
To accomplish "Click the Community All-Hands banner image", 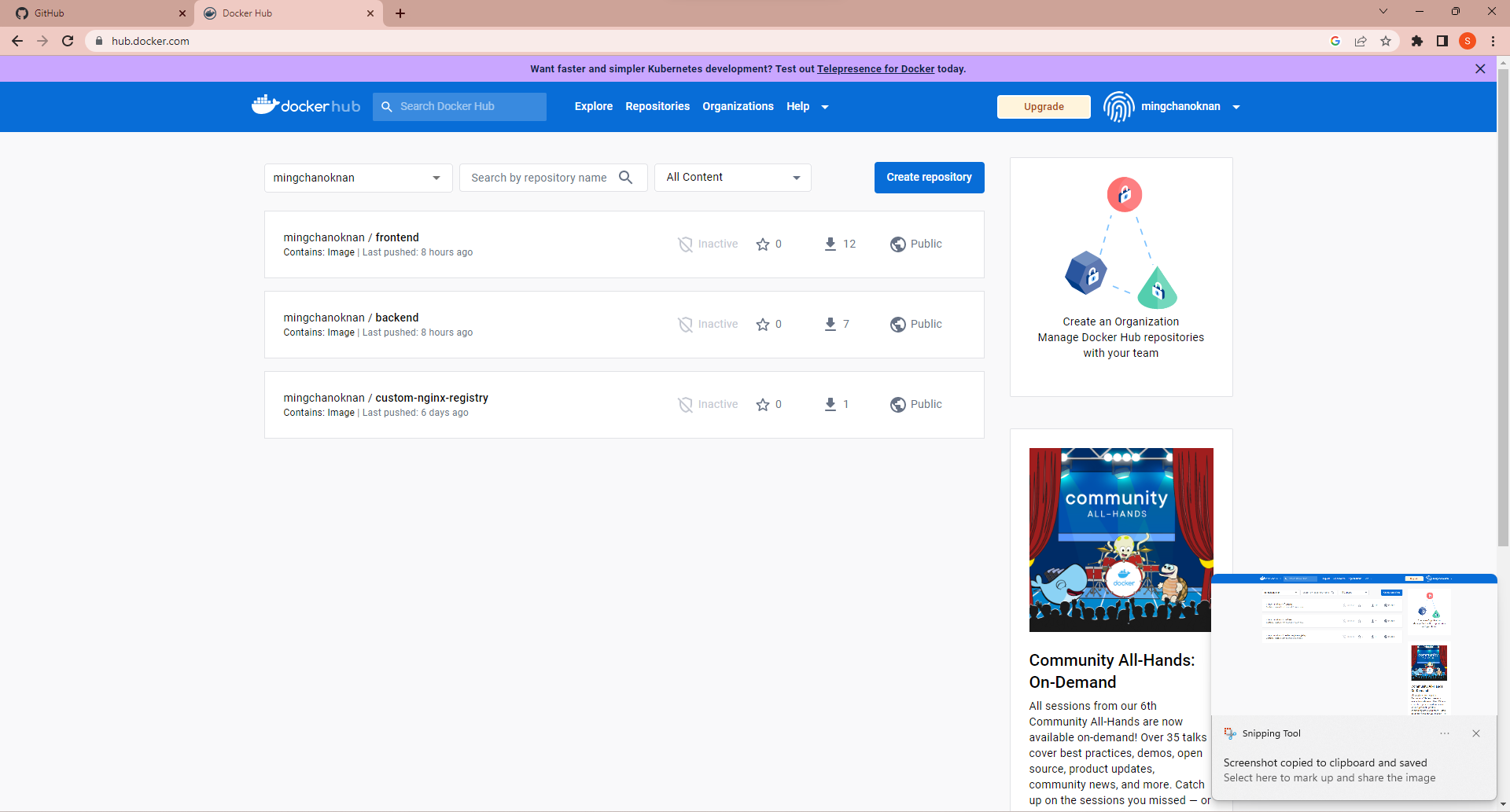I will [x=1120, y=539].
